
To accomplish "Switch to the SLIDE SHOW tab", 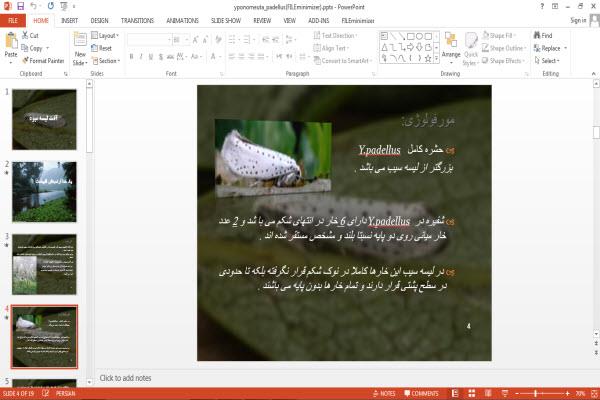I will point(226,20).
